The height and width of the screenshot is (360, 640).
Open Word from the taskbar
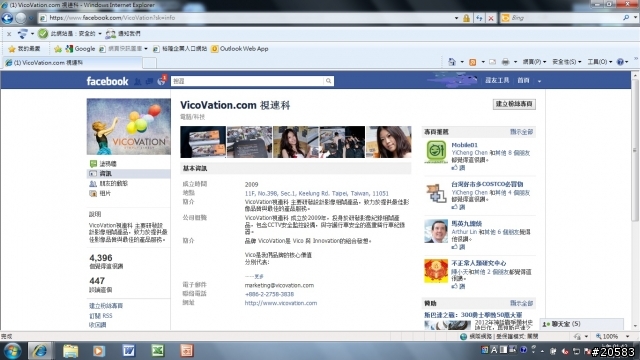click(x=128, y=351)
